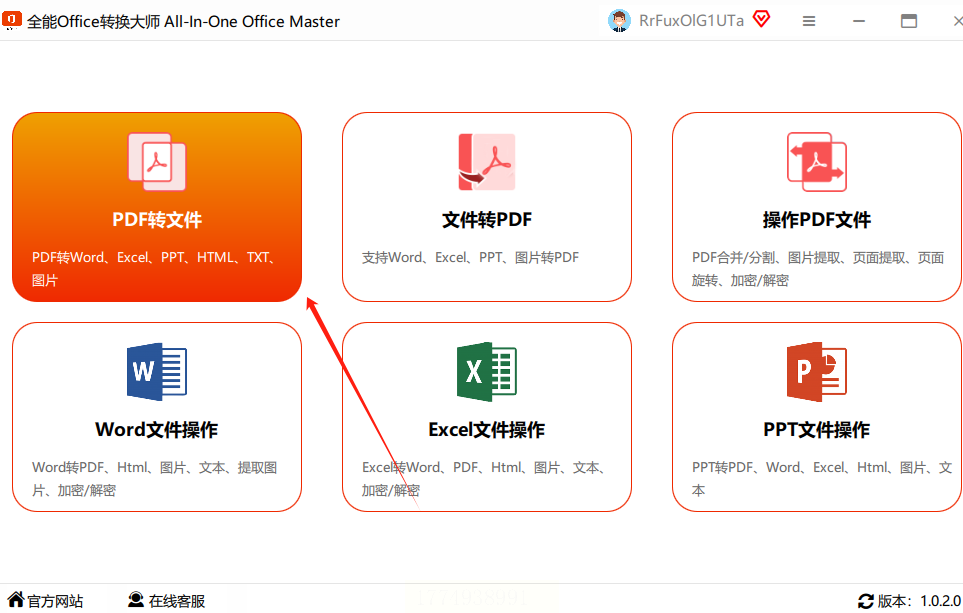This screenshot has height=613, width=963.
Task: Select the PDF转文件 title
Action: (x=157, y=220)
